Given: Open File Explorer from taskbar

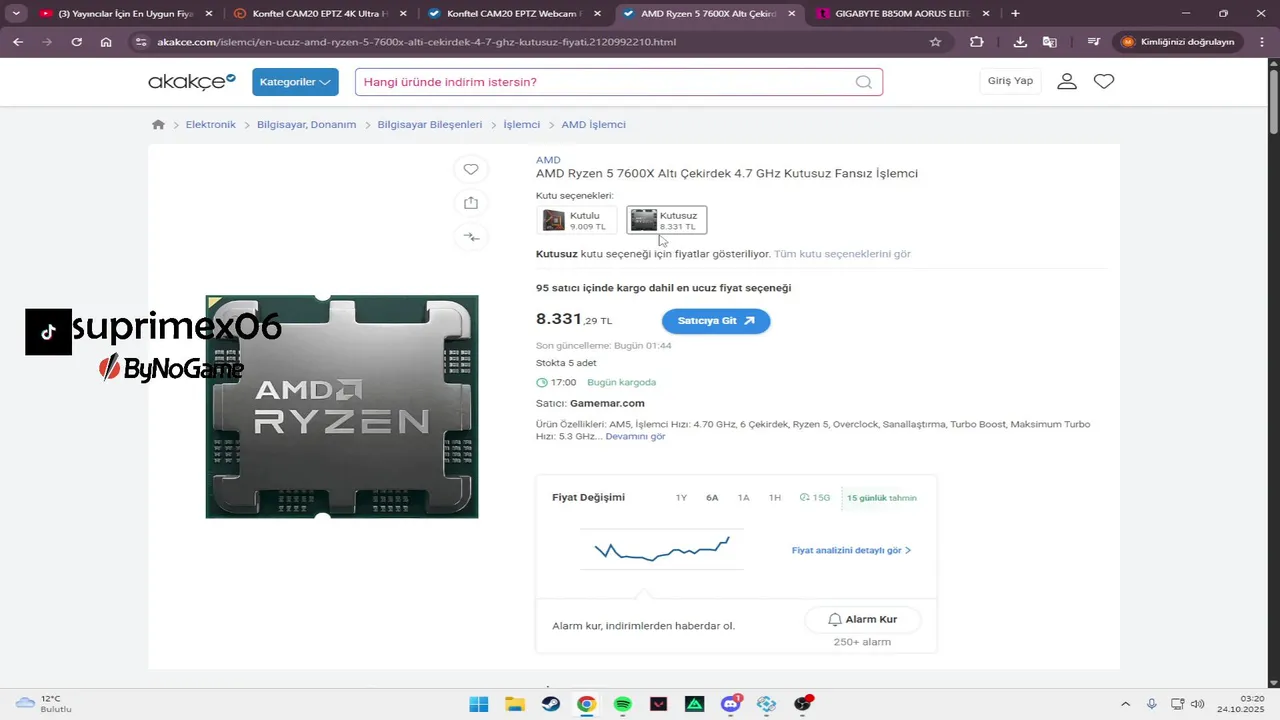Looking at the screenshot, I should click(x=515, y=704).
